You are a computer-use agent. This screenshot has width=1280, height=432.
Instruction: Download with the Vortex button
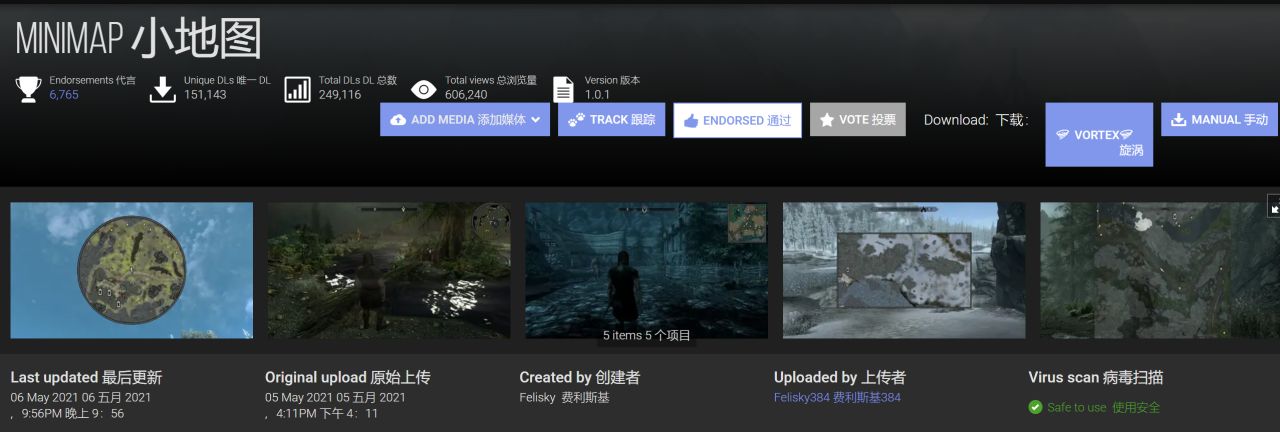point(1099,134)
